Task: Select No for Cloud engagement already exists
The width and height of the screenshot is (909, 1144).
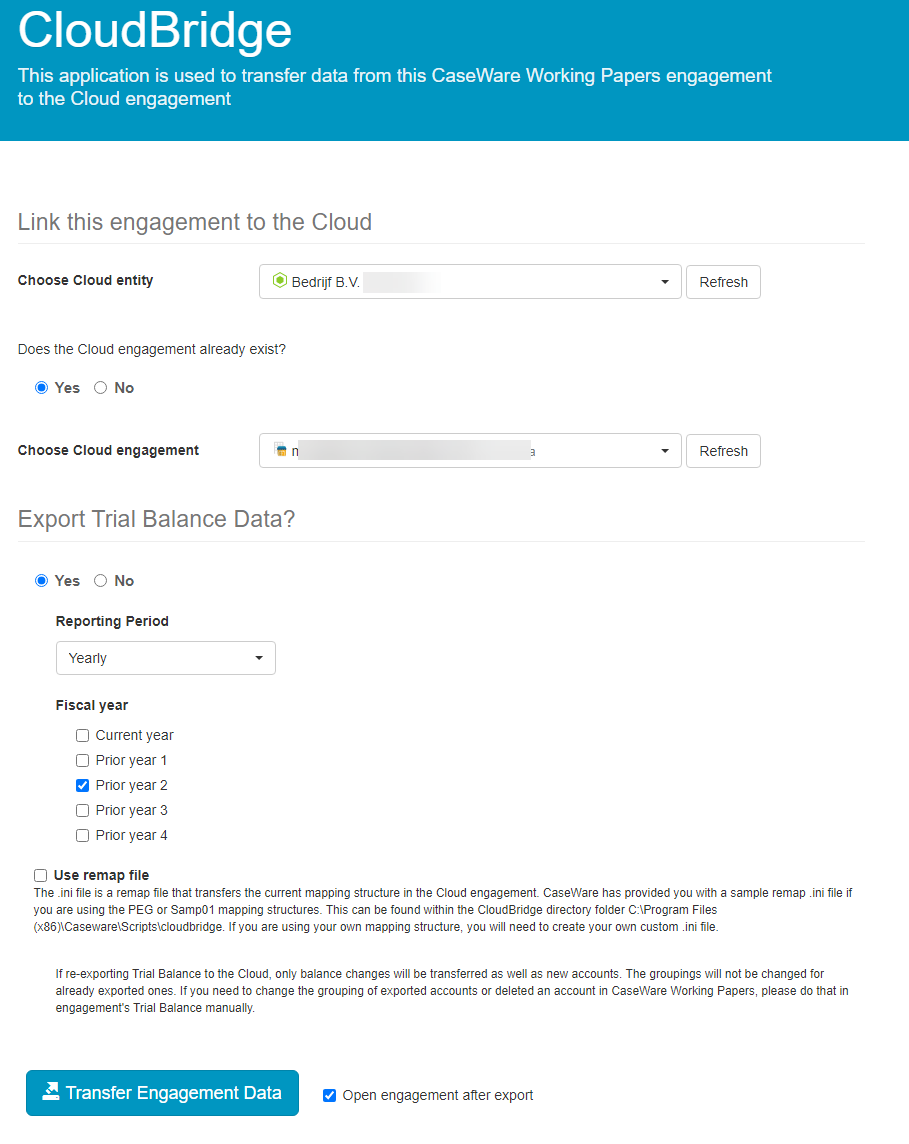Action: pyautogui.click(x=101, y=388)
